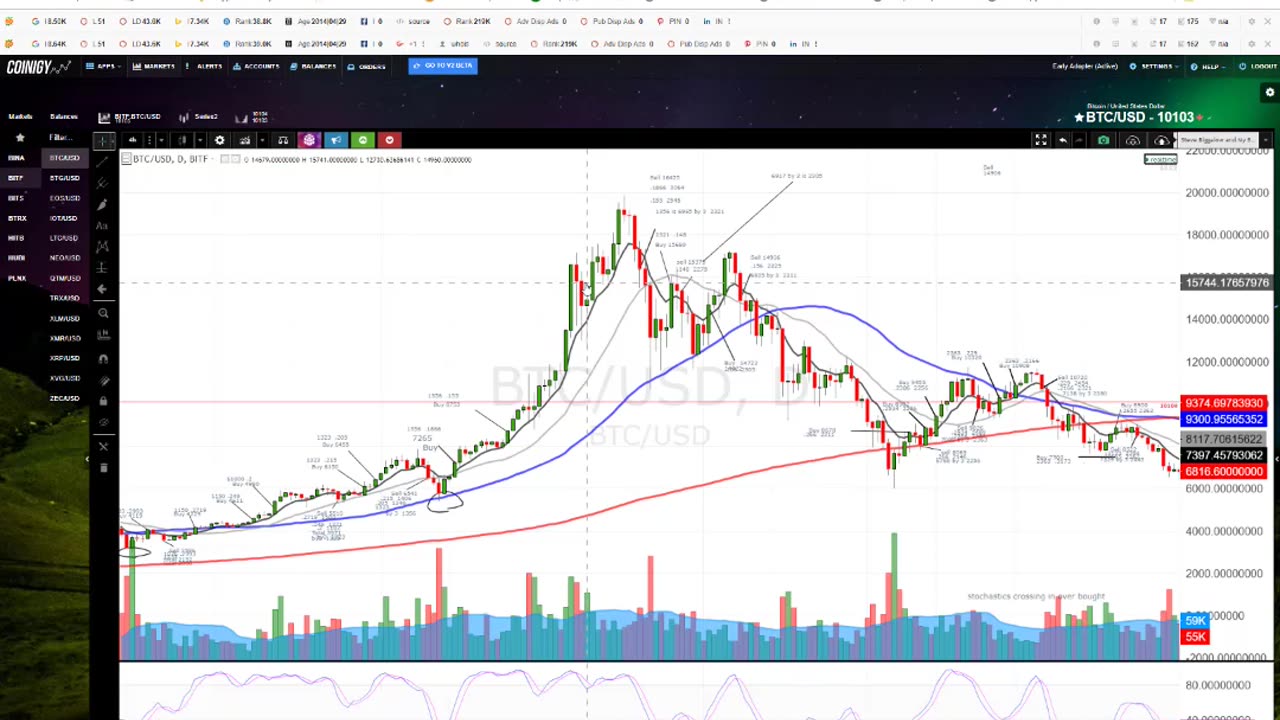Select the brush drawing tool

coord(103,205)
